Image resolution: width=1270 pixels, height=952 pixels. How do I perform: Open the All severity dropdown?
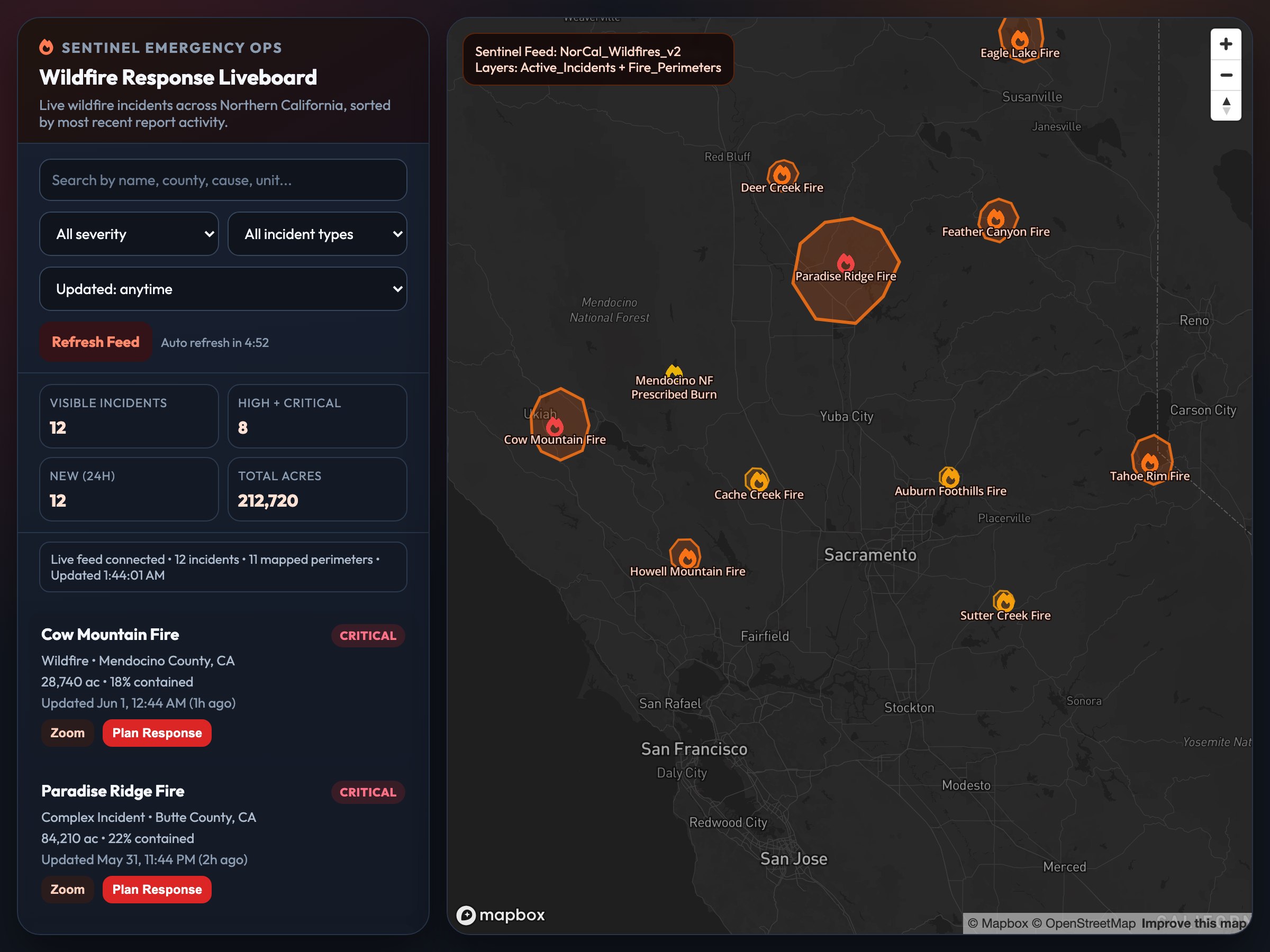pyautogui.click(x=129, y=234)
